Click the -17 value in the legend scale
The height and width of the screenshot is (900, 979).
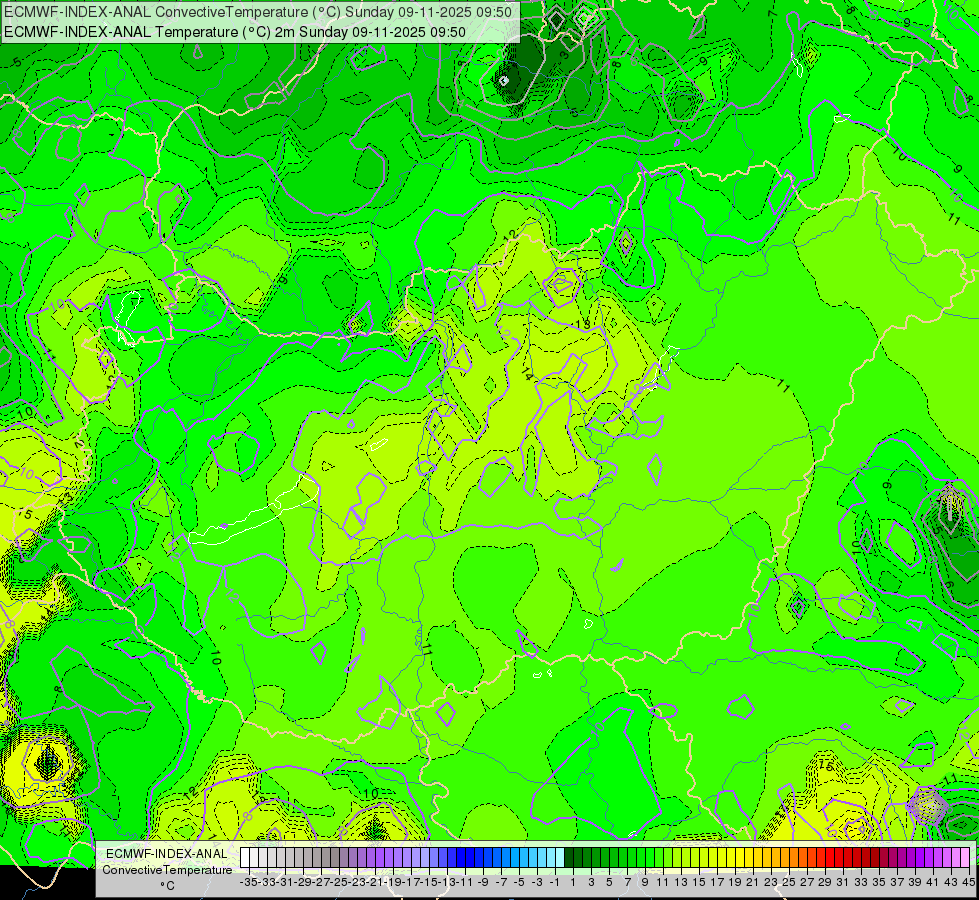point(411,882)
